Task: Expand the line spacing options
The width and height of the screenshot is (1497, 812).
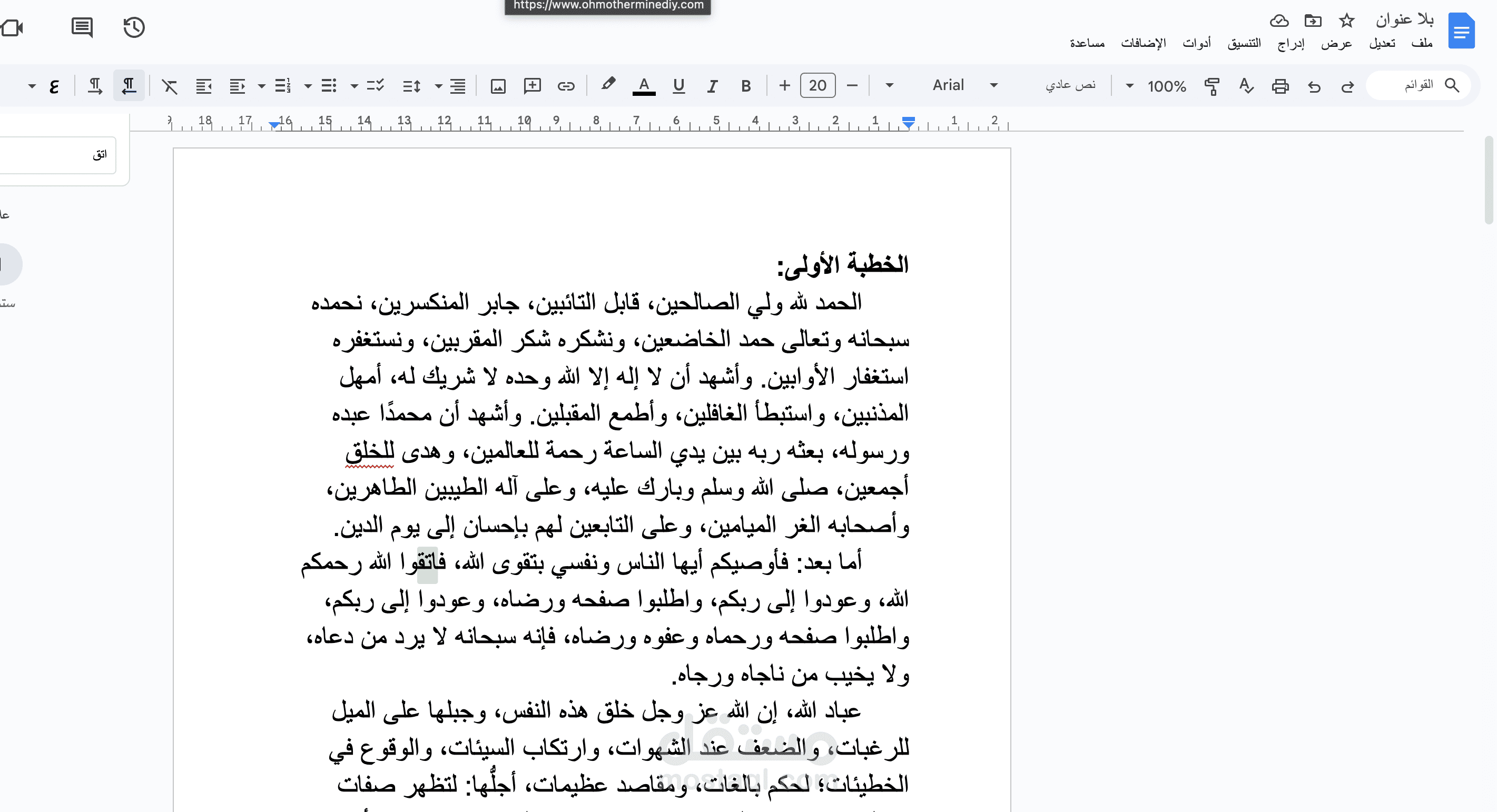Action: click(438, 85)
